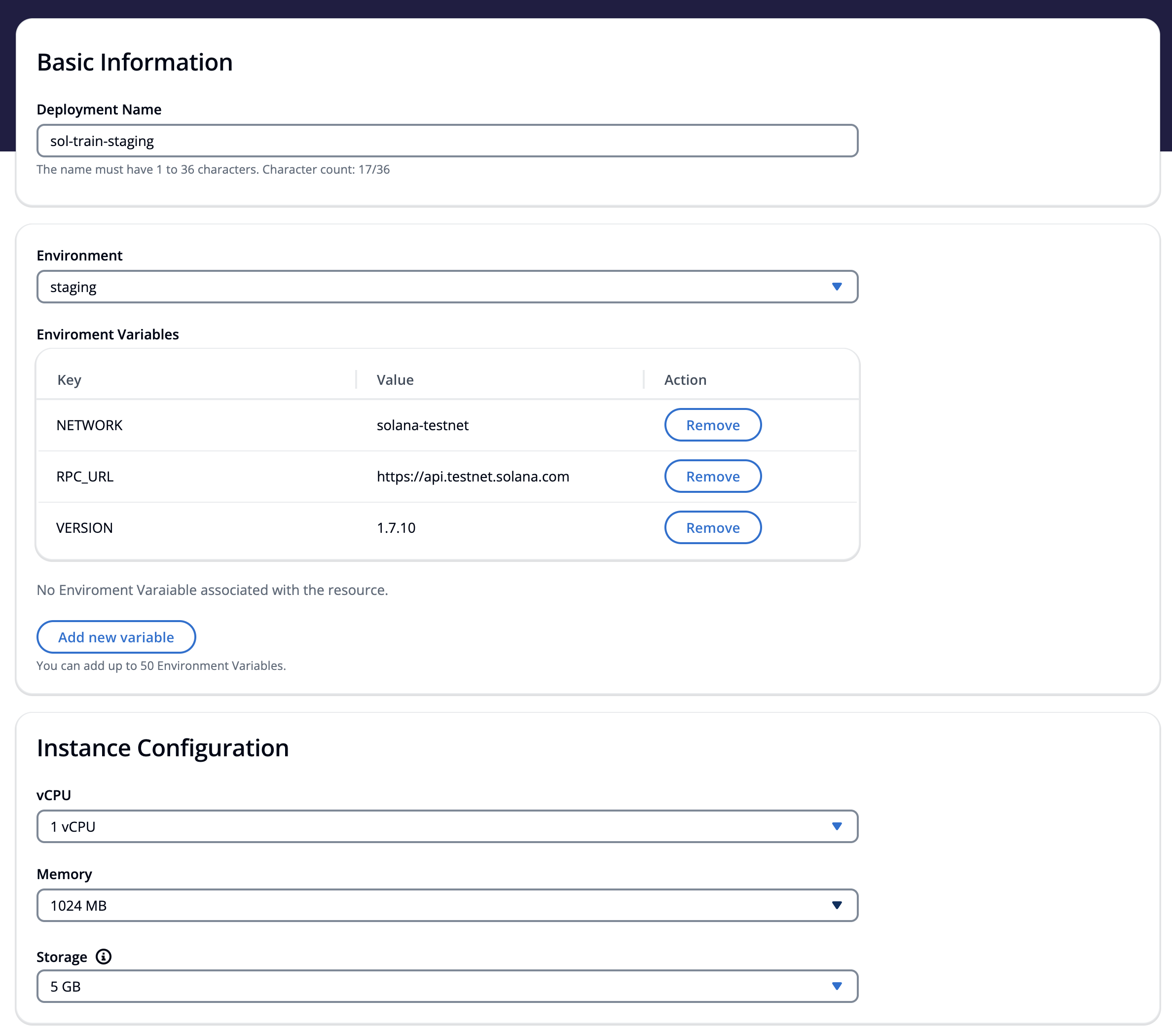Click the character count hint text
Viewport: 1172px width, 1036px height.
pos(213,169)
